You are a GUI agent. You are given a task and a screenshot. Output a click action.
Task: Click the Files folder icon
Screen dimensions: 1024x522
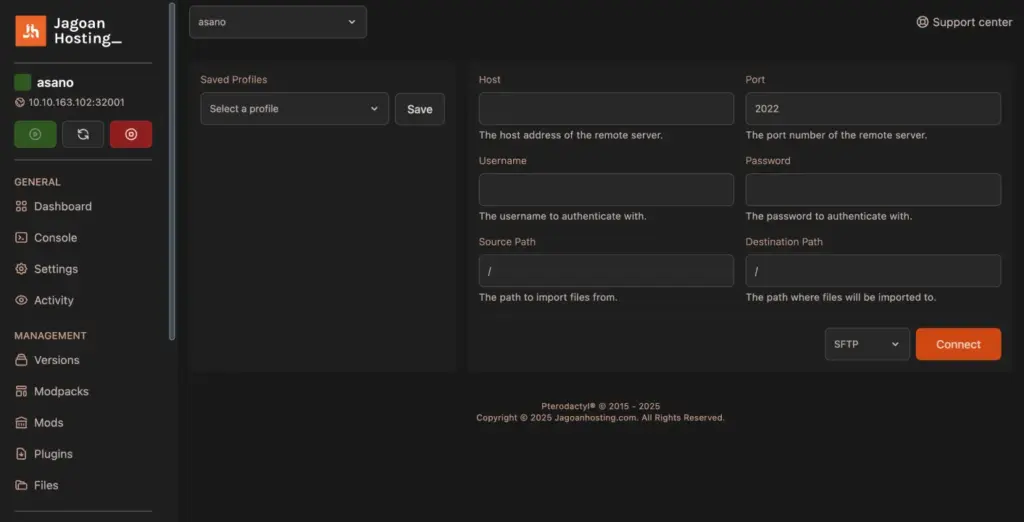[x=21, y=485]
